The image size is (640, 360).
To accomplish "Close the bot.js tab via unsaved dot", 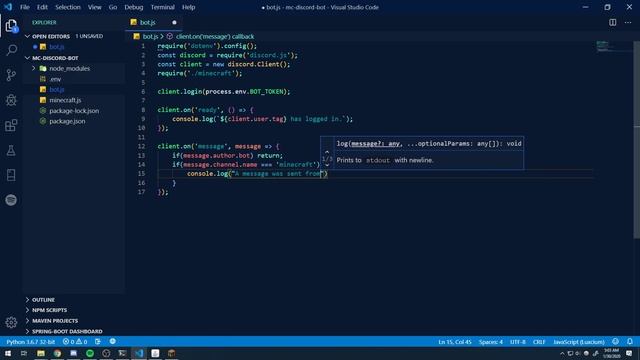I will [174, 22].
